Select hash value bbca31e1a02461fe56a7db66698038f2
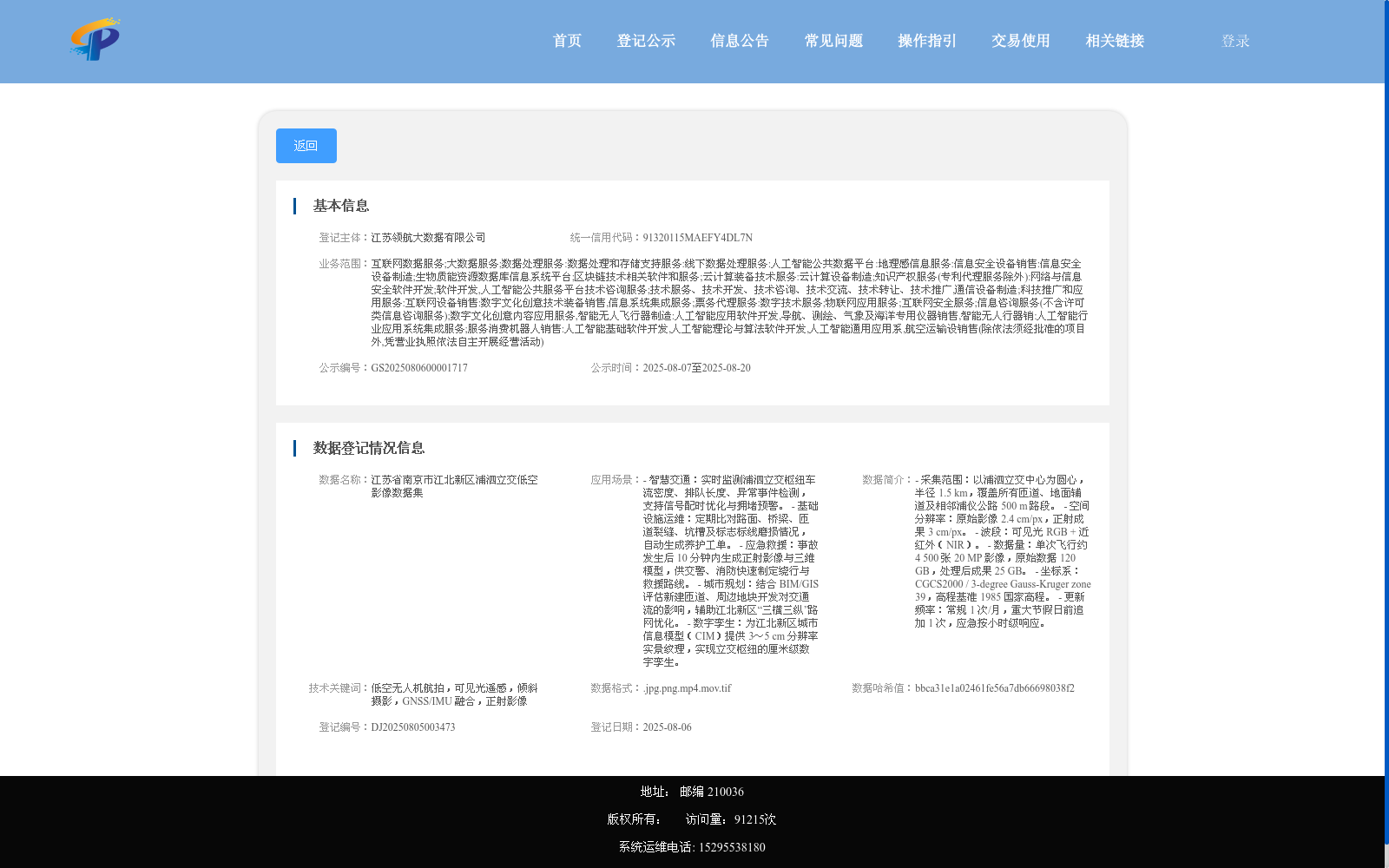This screenshot has height=868, width=1389. click(995, 688)
